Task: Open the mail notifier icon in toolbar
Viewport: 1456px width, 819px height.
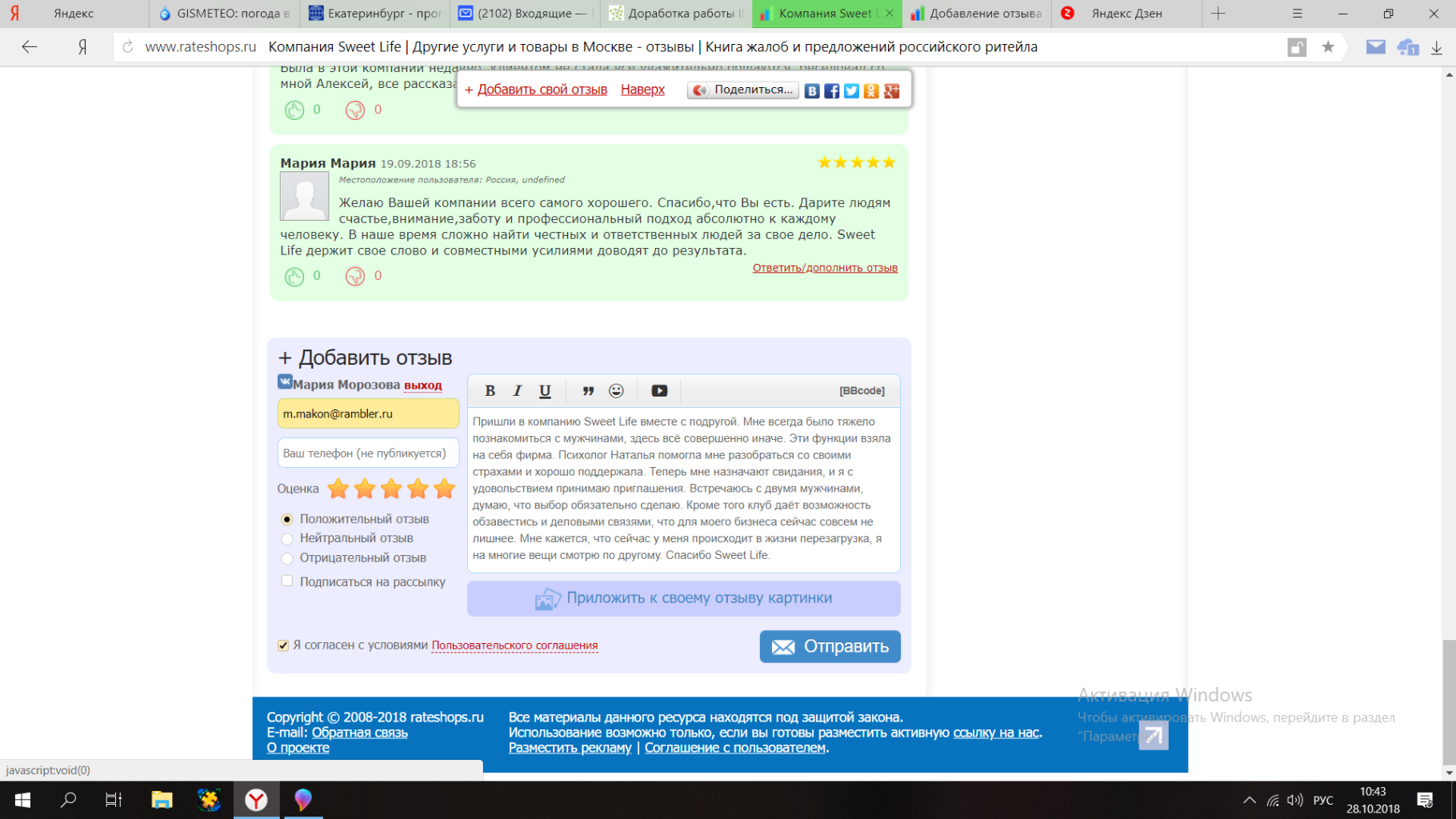Action: 1375,47
